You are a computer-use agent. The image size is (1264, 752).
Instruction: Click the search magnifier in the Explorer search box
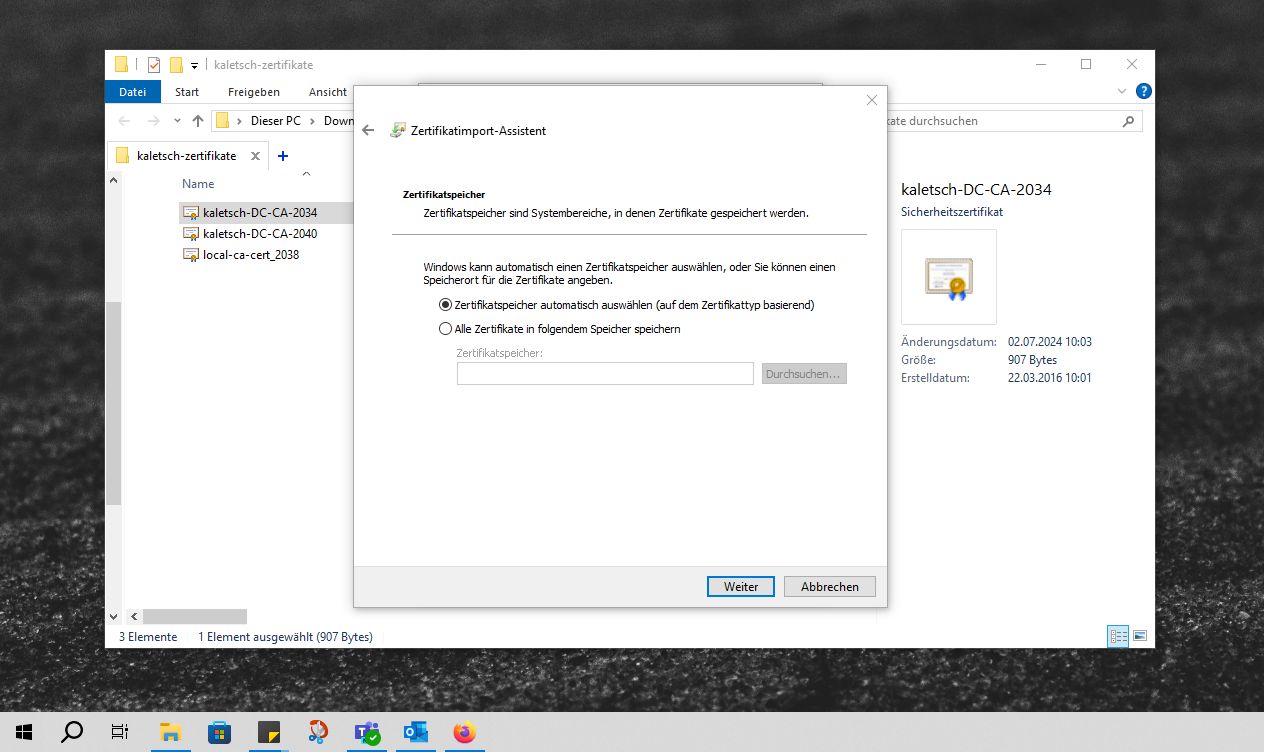(x=1128, y=121)
